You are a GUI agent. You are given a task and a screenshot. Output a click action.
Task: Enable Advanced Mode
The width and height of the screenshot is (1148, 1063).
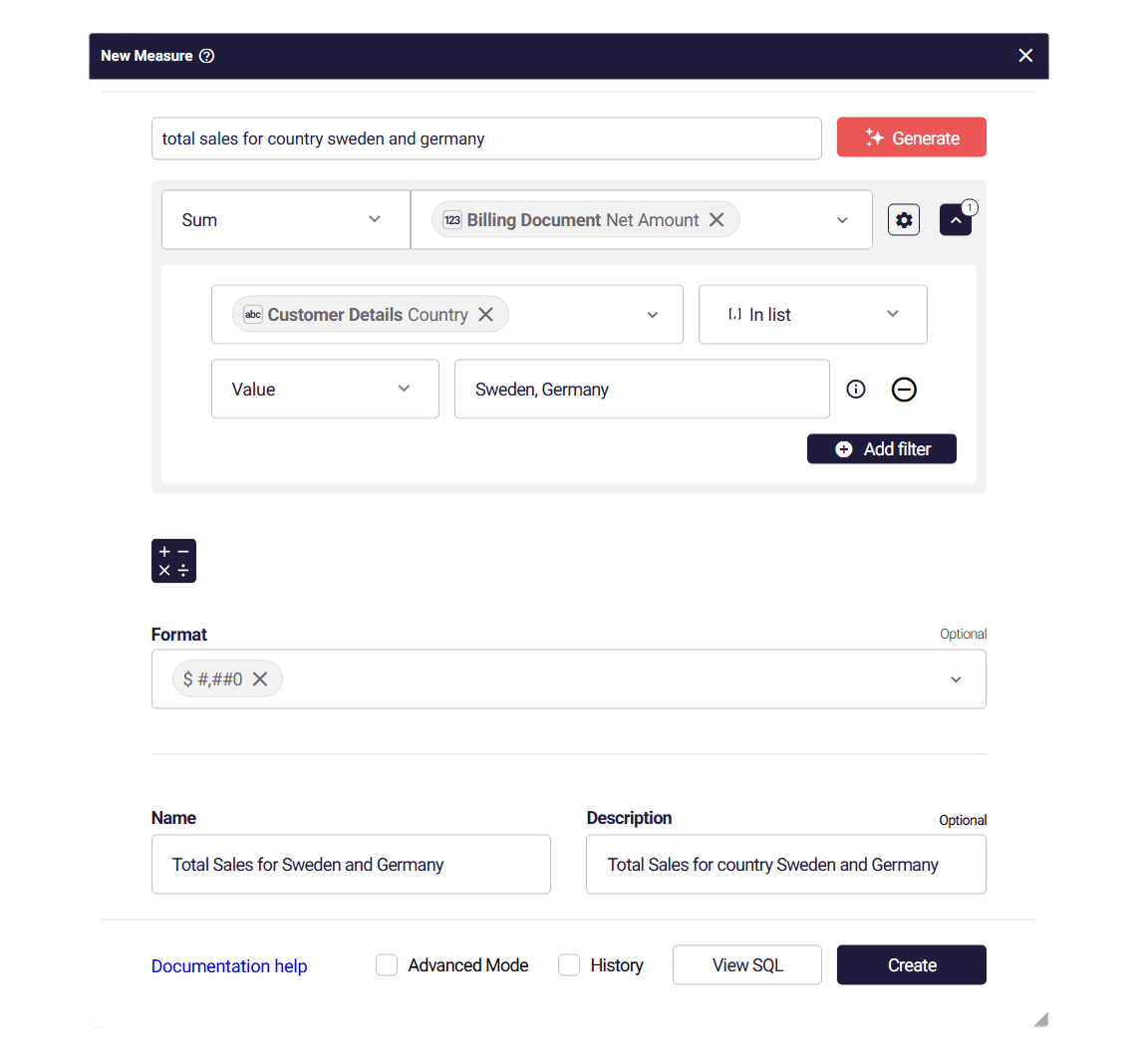(x=387, y=964)
